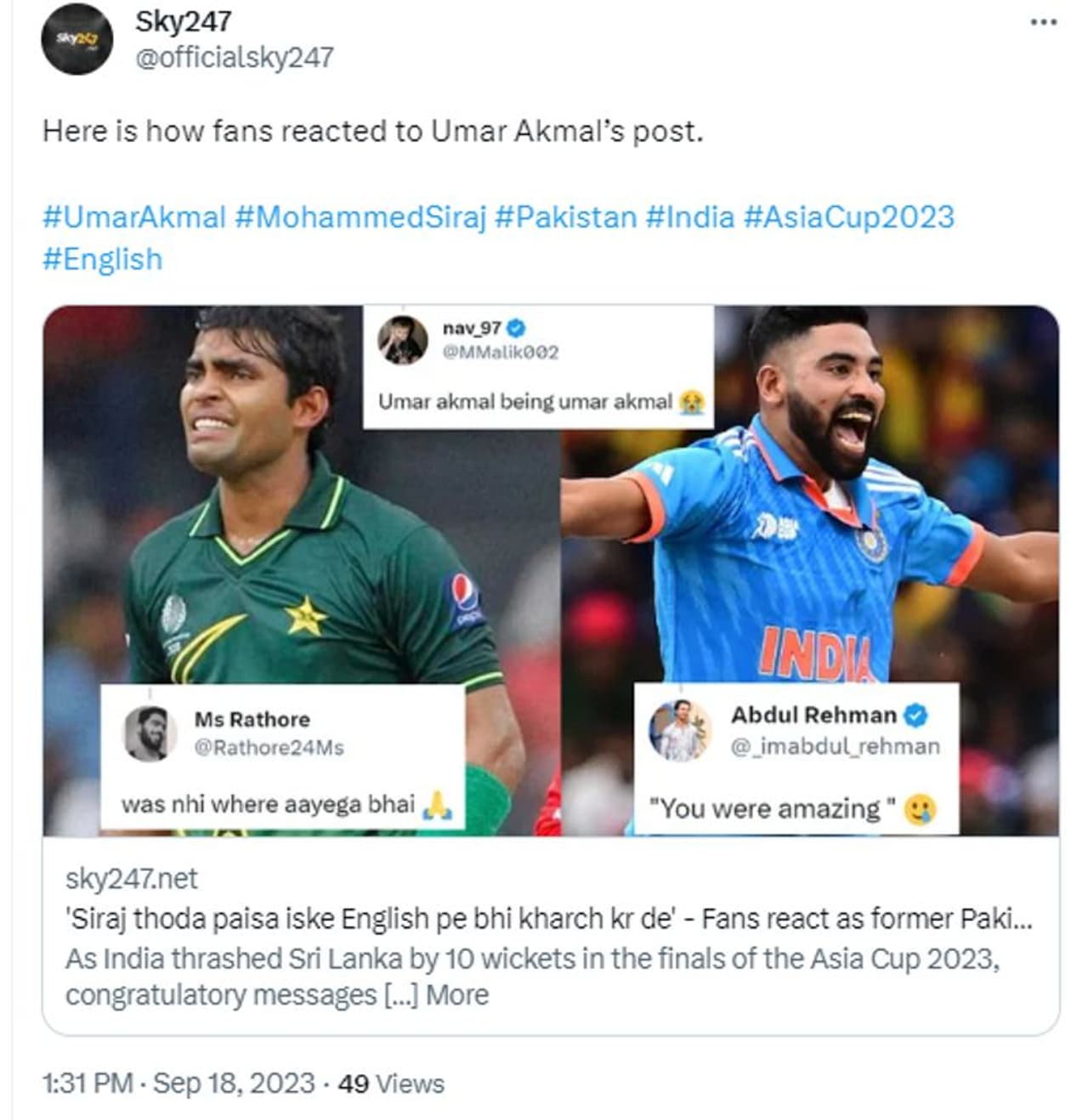Expand the description with More
The width and height of the screenshot is (1088, 1120).
click(x=457, y=994)
